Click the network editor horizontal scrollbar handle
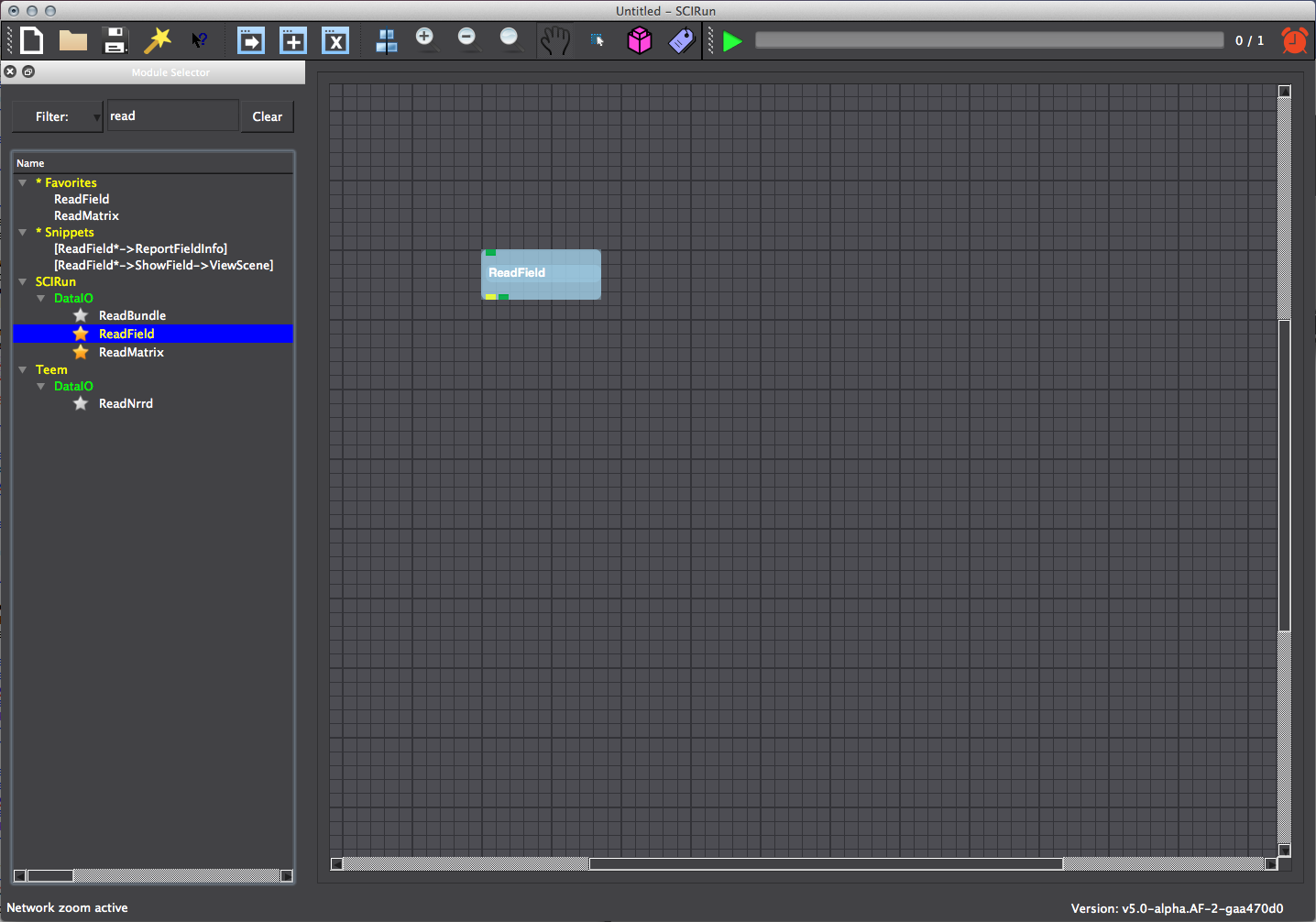 [x=826, y=863]
